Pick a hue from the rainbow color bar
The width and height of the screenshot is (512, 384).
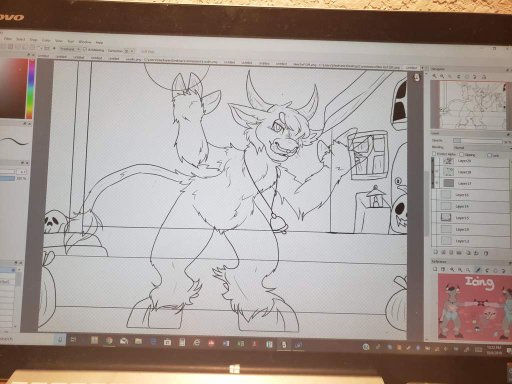click(x=31, y=89)
